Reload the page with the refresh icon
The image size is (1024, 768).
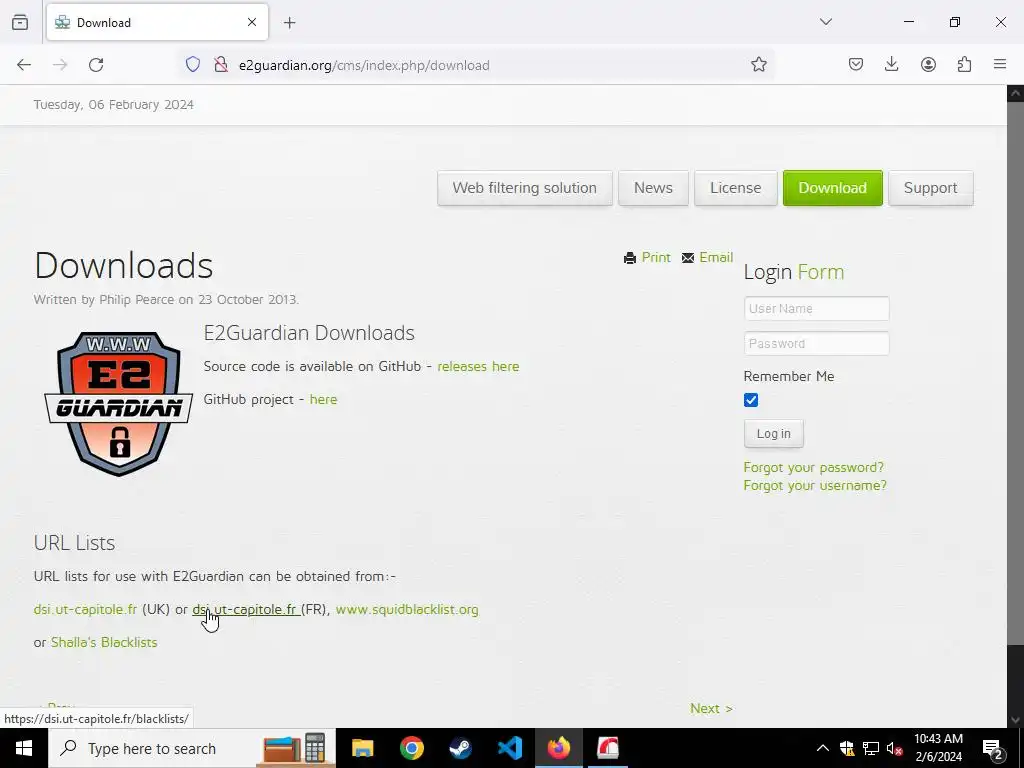(96, 65)
